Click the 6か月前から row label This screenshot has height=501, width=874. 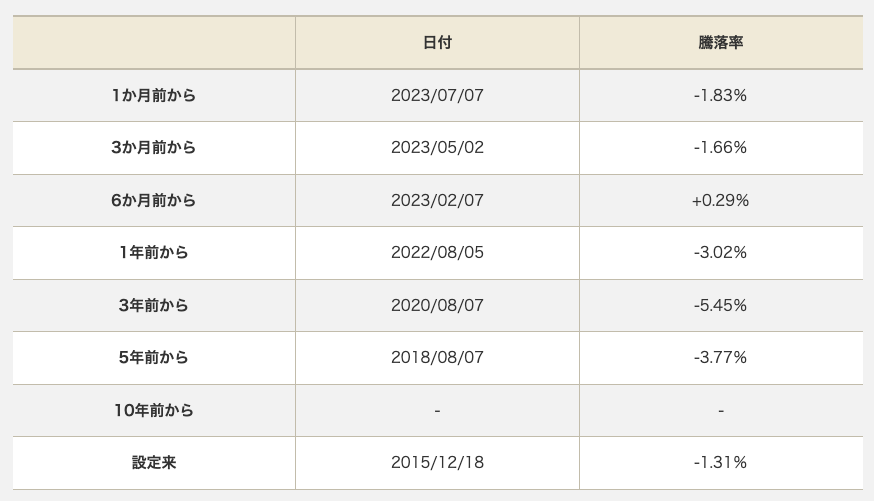[154, 201]
